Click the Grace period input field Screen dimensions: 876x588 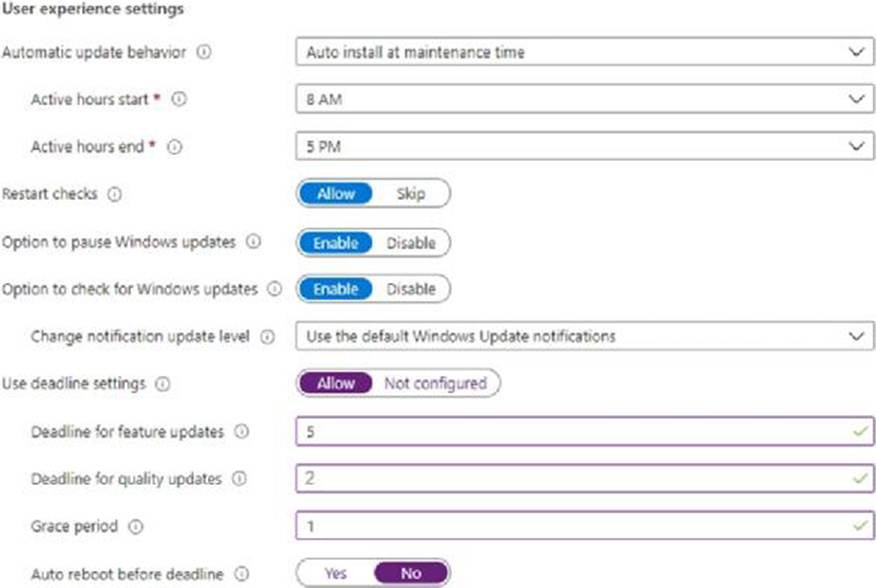pos(584,526)
